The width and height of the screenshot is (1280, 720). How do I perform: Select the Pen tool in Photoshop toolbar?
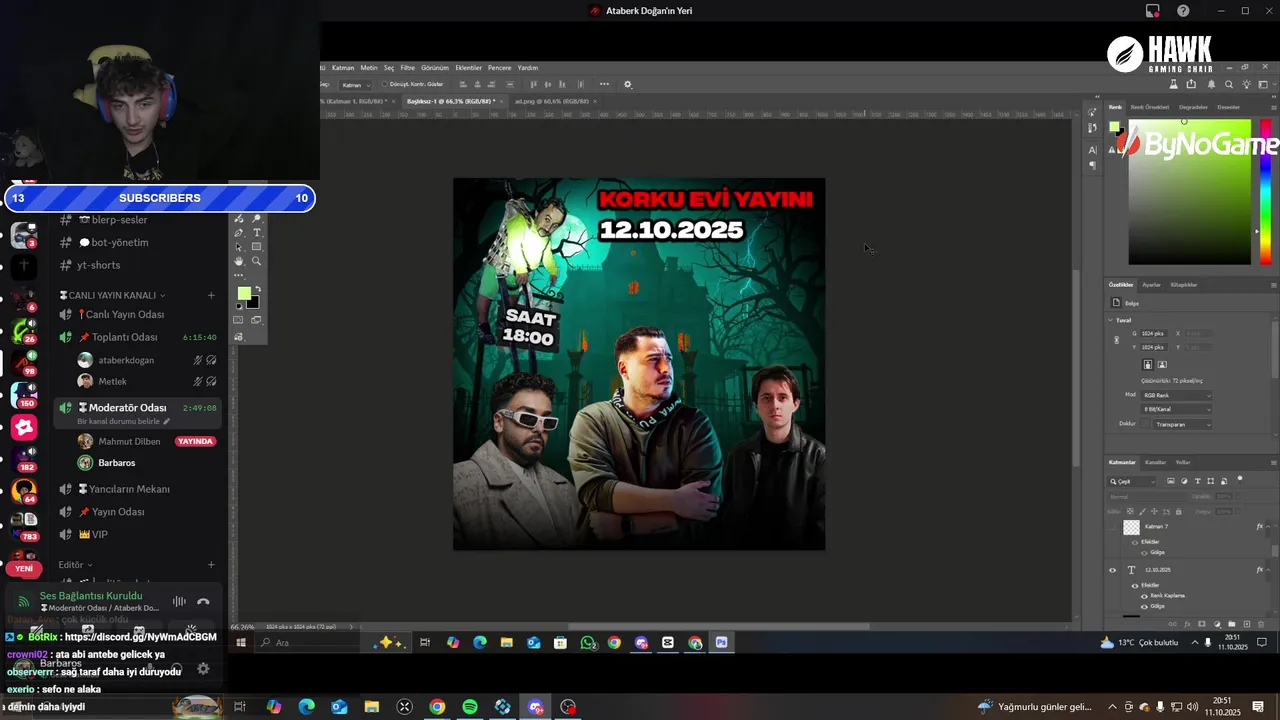coord(238,232)
